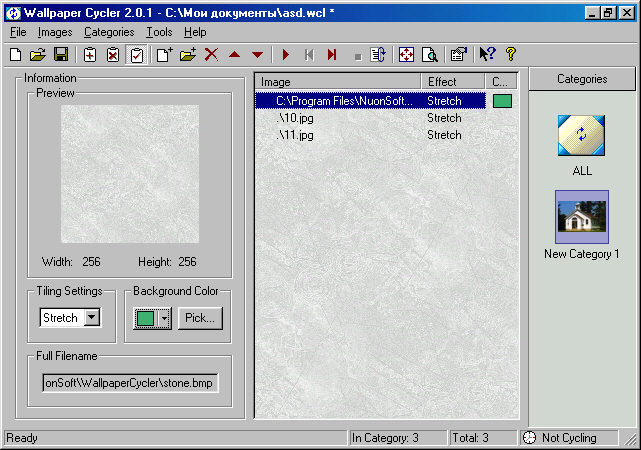Open the Categories menu
The height and width of the screenshot is (450, 641).
(109, 32)
